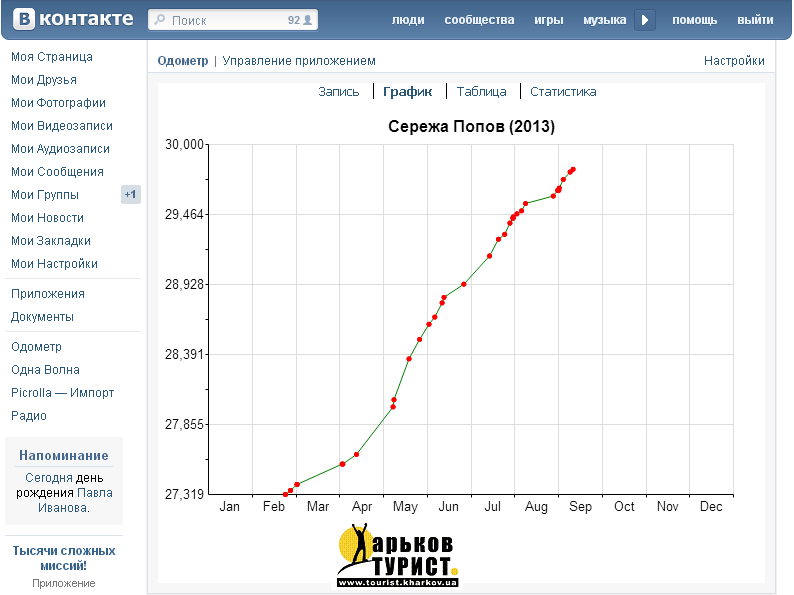Viewport: 794px width, 595px height.
Task: Select the График tab
Action: point(408,91)
